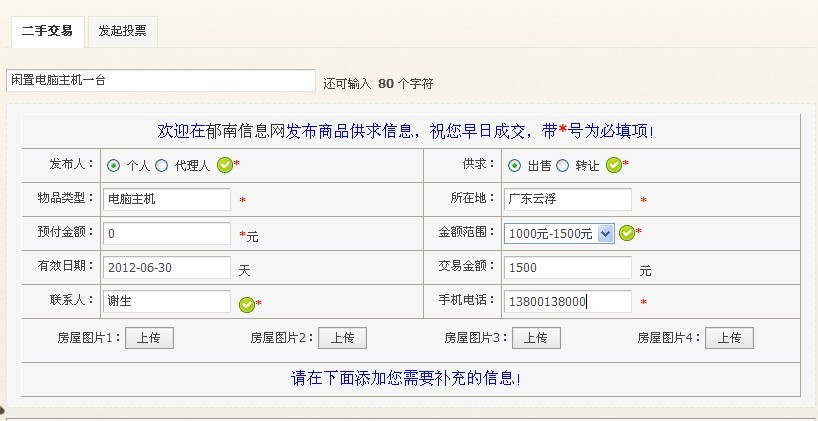Click the 发布人 label

tap(72, 164)
